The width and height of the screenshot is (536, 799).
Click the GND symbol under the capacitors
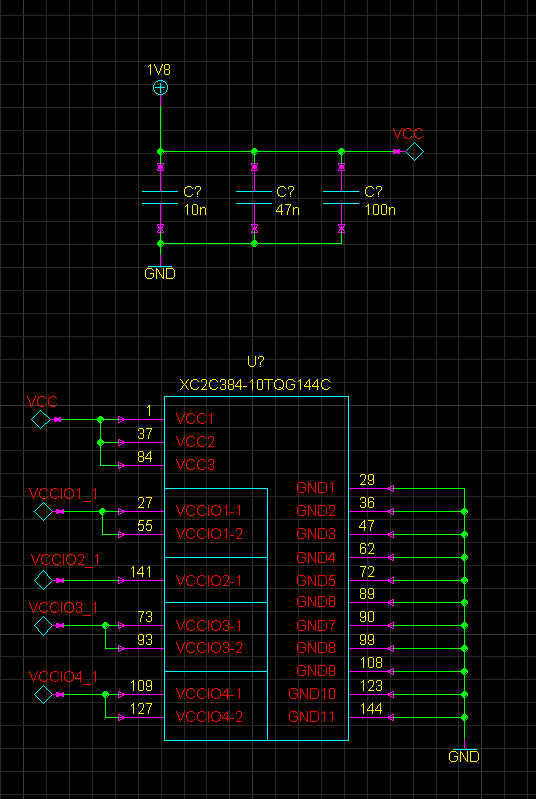(x=160, y=270)
